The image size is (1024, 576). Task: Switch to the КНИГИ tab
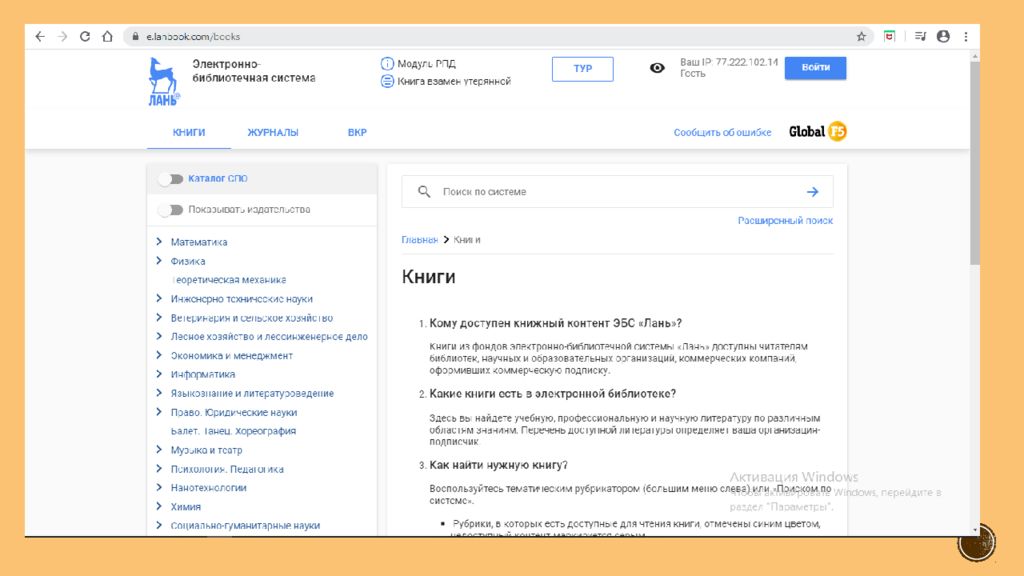189,133
